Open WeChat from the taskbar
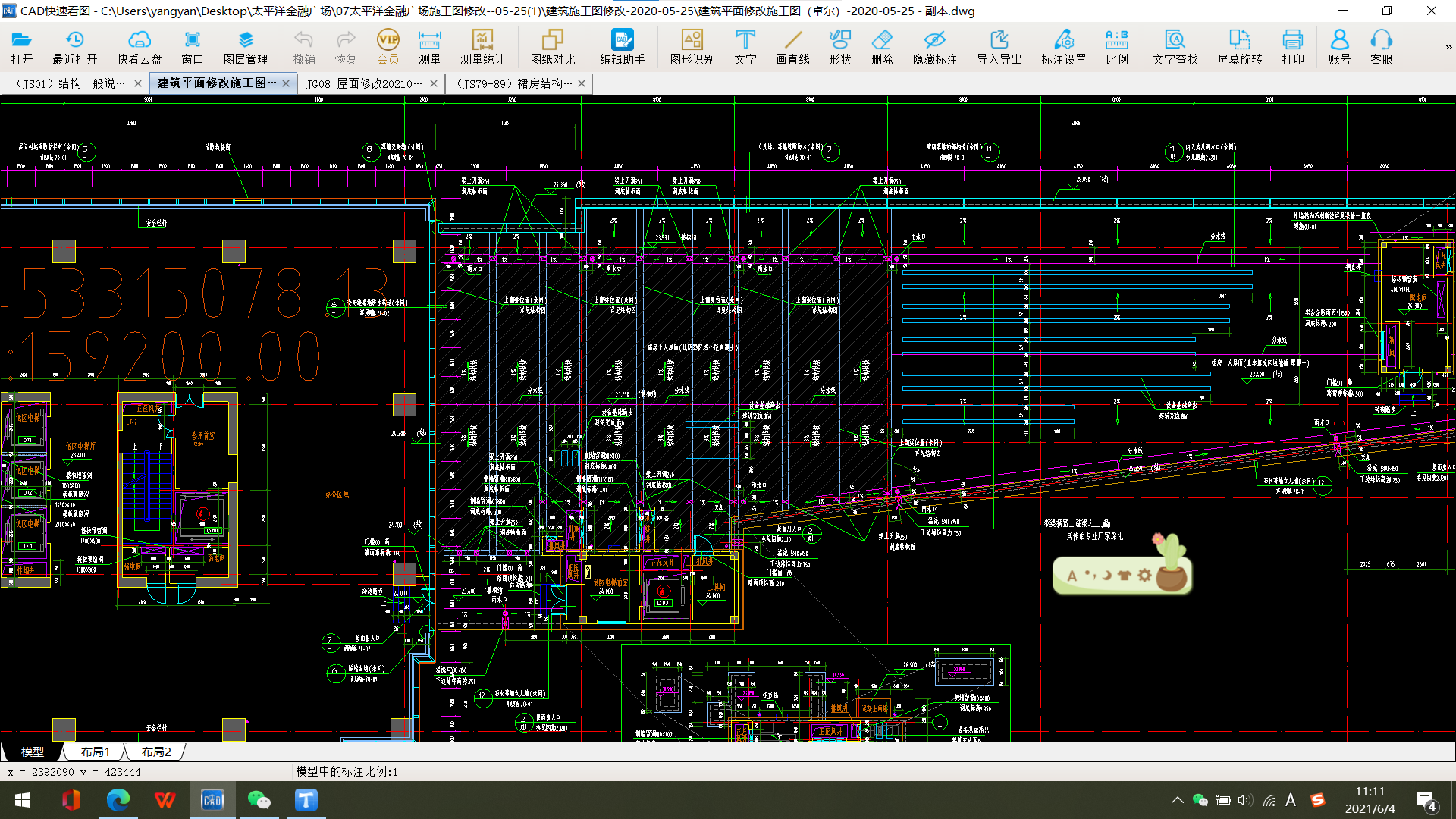 tap(259, 800)
